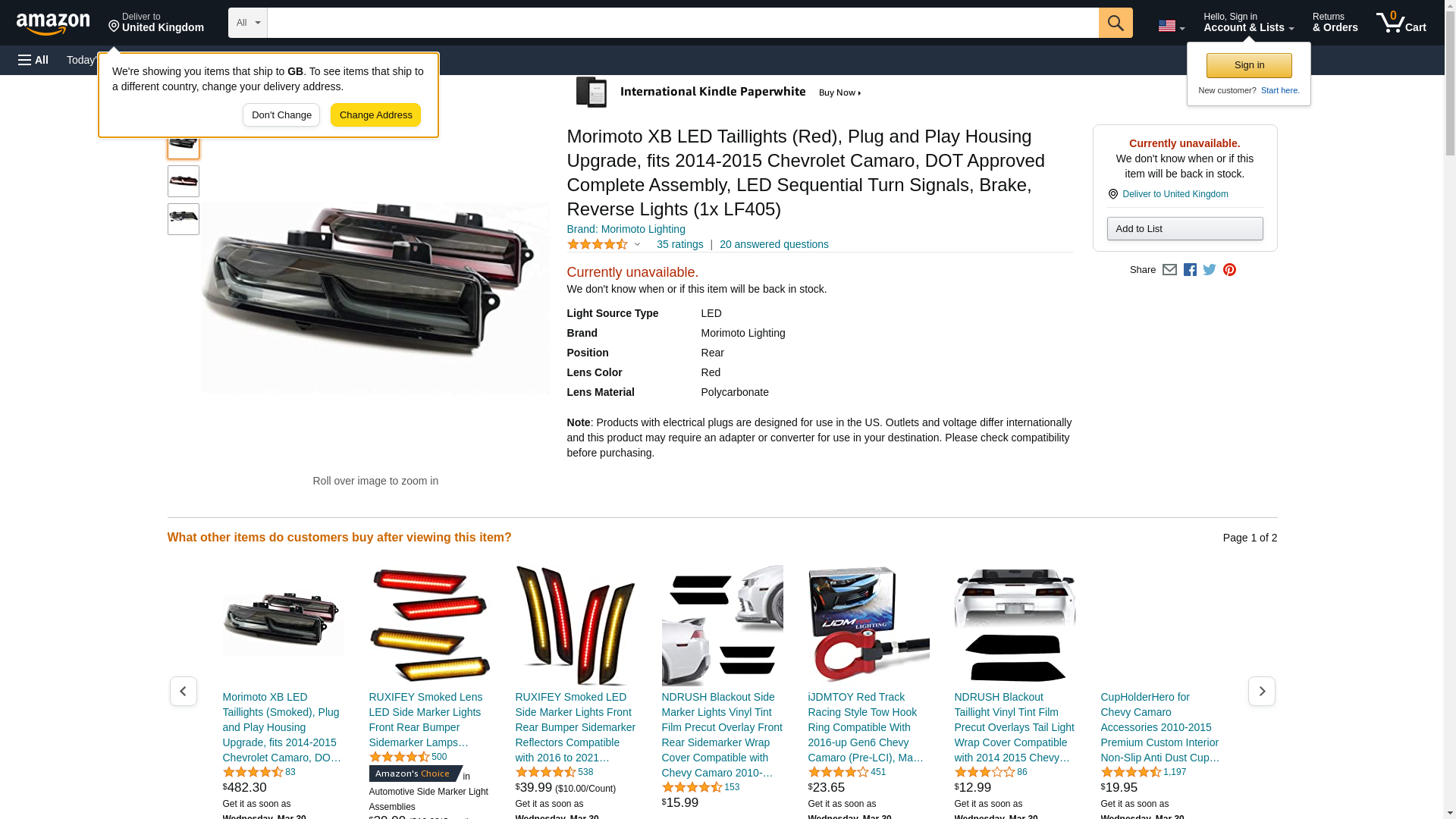The image size is (1456, 819).
Task: Expand the All search category dropdown
Action: pyautogui.click(x=247, y=23)
